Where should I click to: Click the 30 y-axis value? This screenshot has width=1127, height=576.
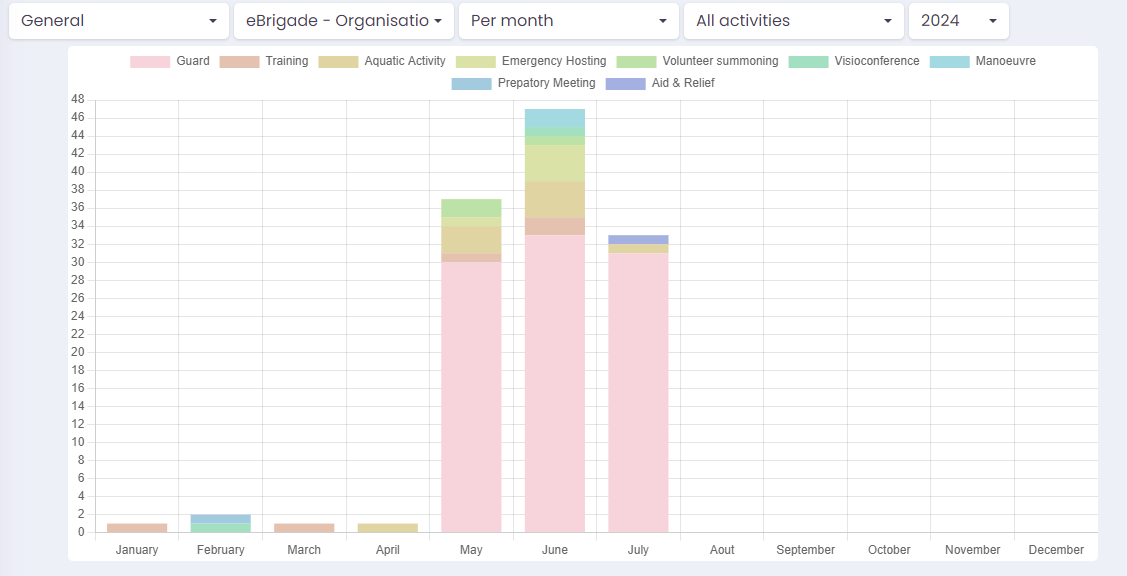click(x=78, y=262)
